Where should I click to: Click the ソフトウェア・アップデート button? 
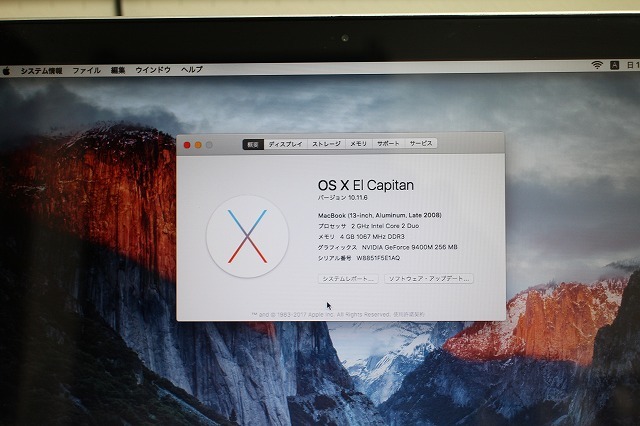[x=429, y=278]
